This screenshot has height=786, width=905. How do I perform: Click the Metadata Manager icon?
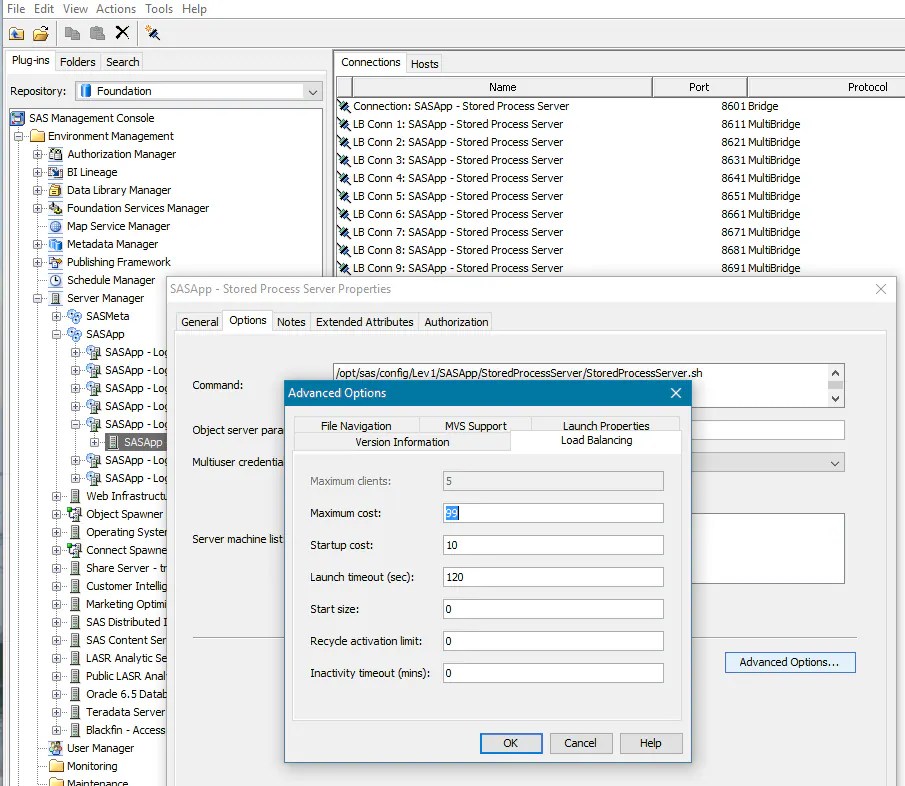point(55,244)
